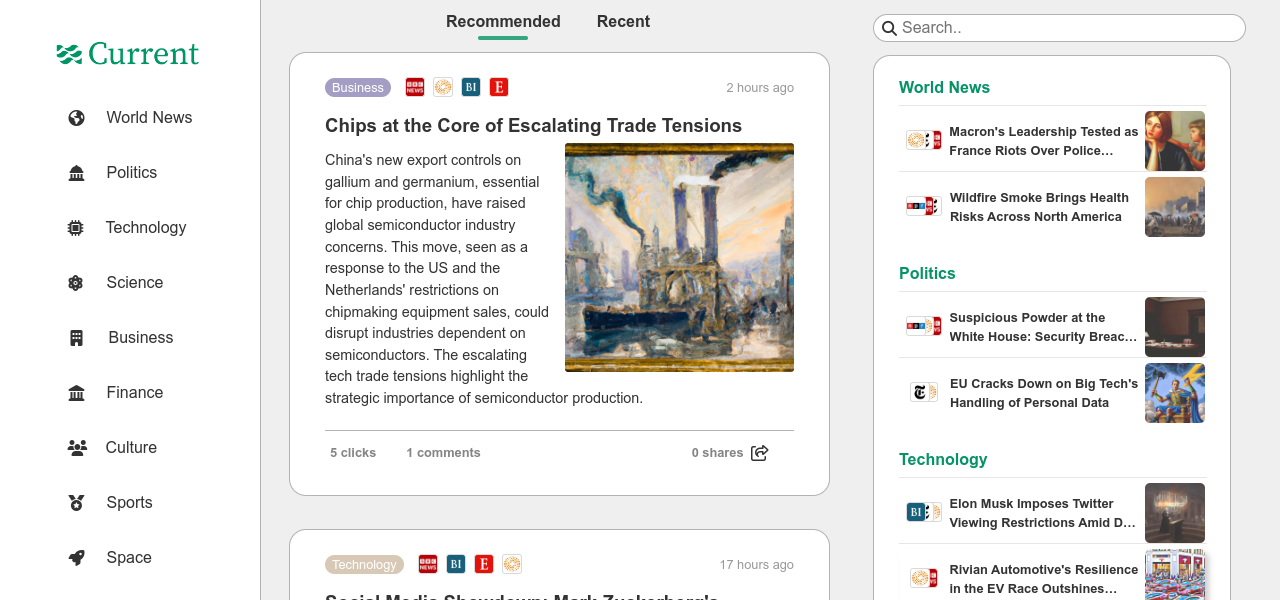This screenshot has width=1280, height=600.
Task: Click the Business category tag
Action: [358, 88]
